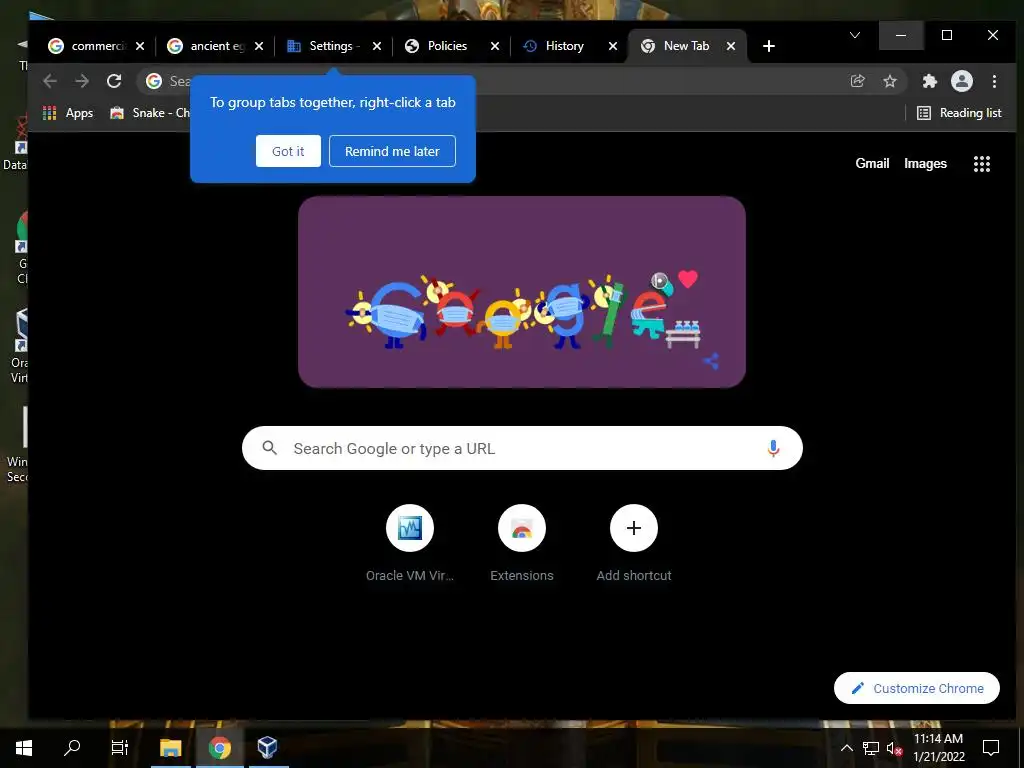Image resolution: width=1024 pixels, height=768 pixels.
Task: Open VirtualBox from the taskbar
Action: click(268, 747)
